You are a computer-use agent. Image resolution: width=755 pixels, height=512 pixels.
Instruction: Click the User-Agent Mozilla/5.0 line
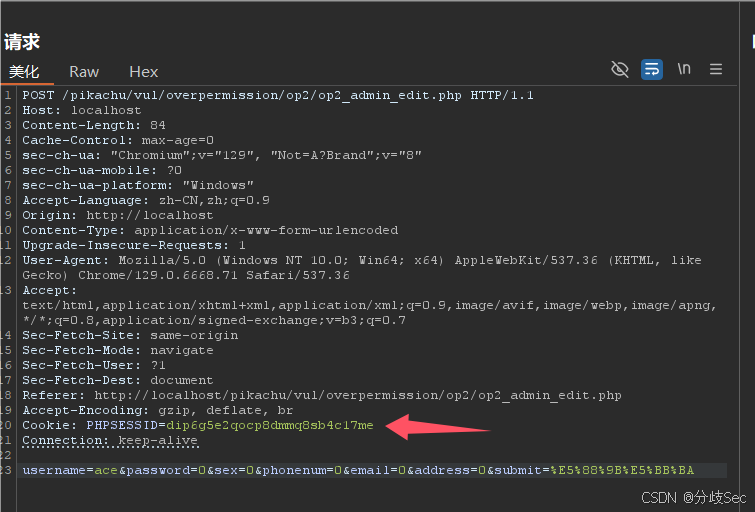click(x=362, y=260)
